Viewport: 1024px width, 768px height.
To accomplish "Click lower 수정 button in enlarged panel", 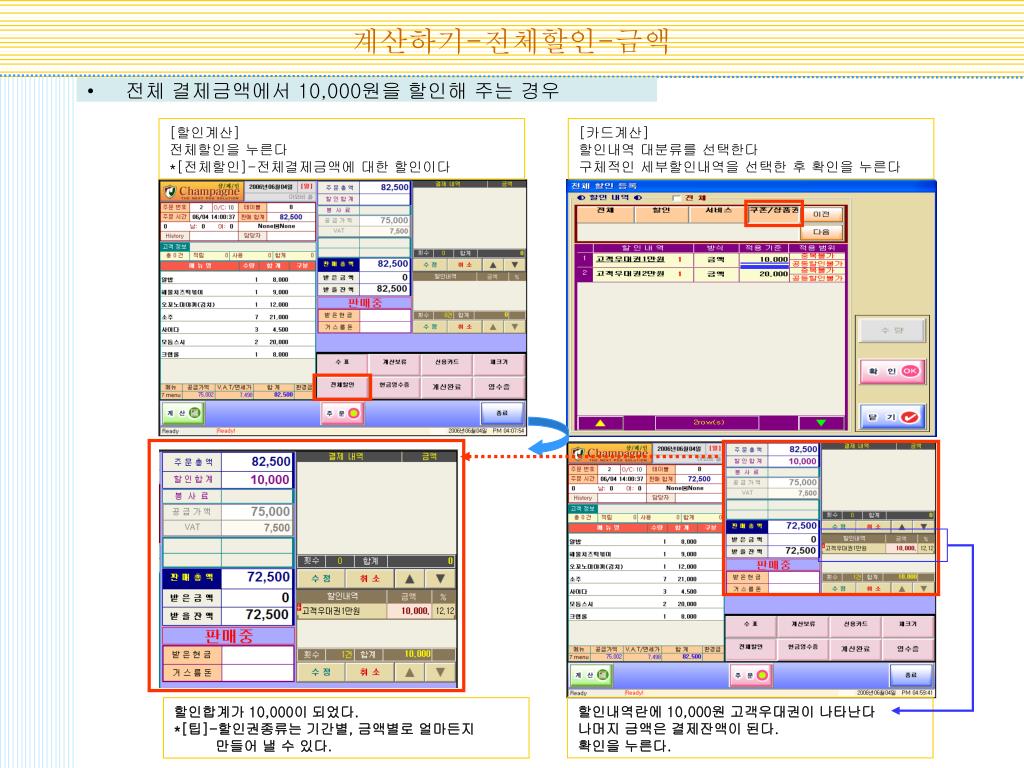I will (321, 671).
